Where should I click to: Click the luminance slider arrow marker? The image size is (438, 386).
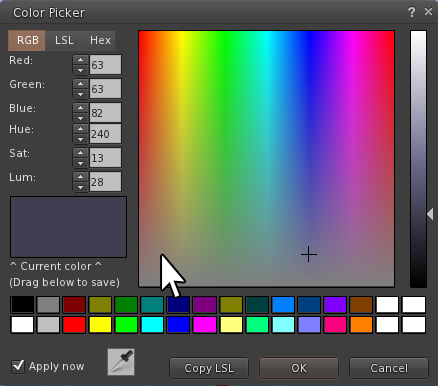coord(430,214)
